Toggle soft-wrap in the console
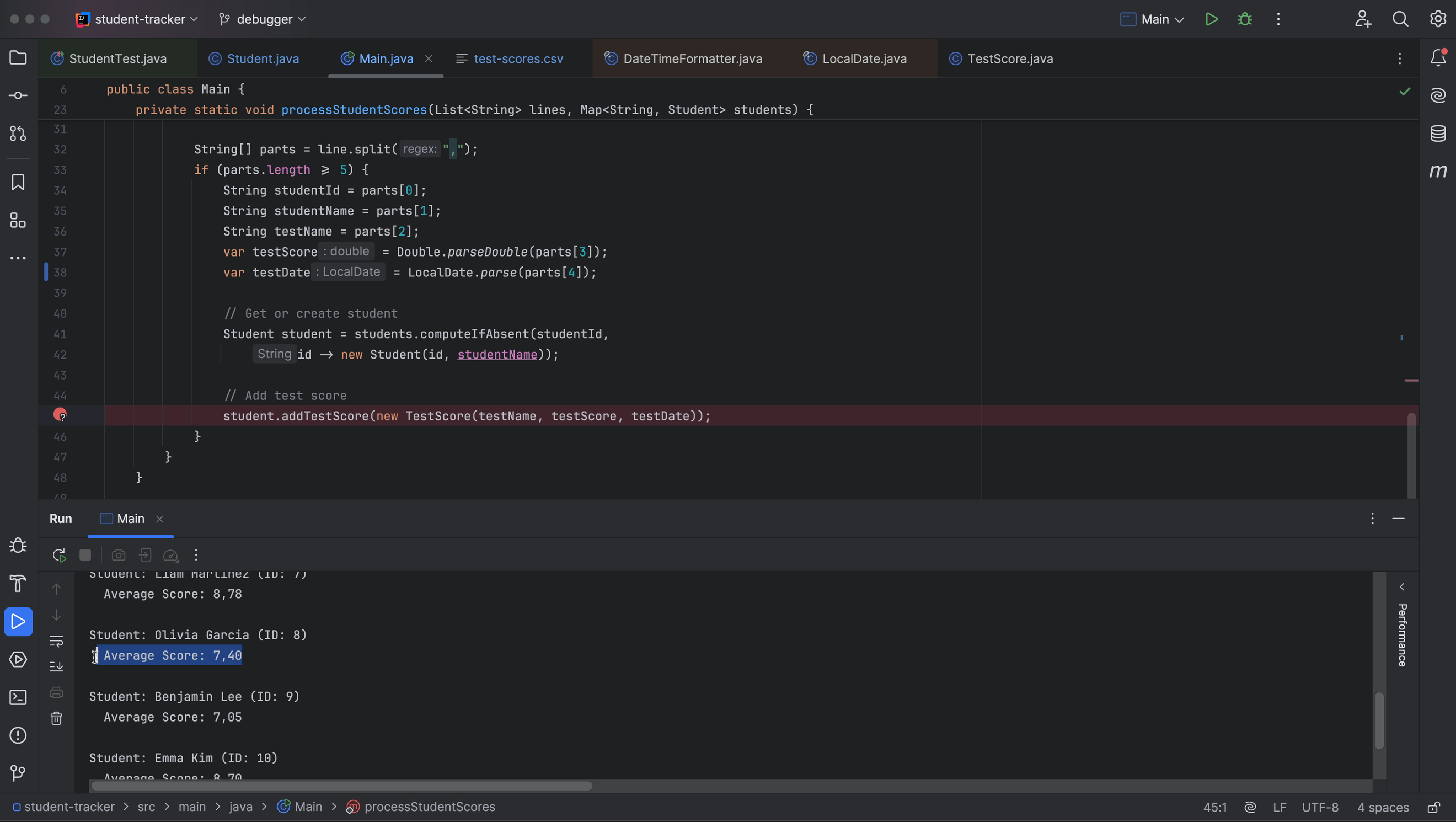Viewport: 1456px width, 822px height. point(56,641)
